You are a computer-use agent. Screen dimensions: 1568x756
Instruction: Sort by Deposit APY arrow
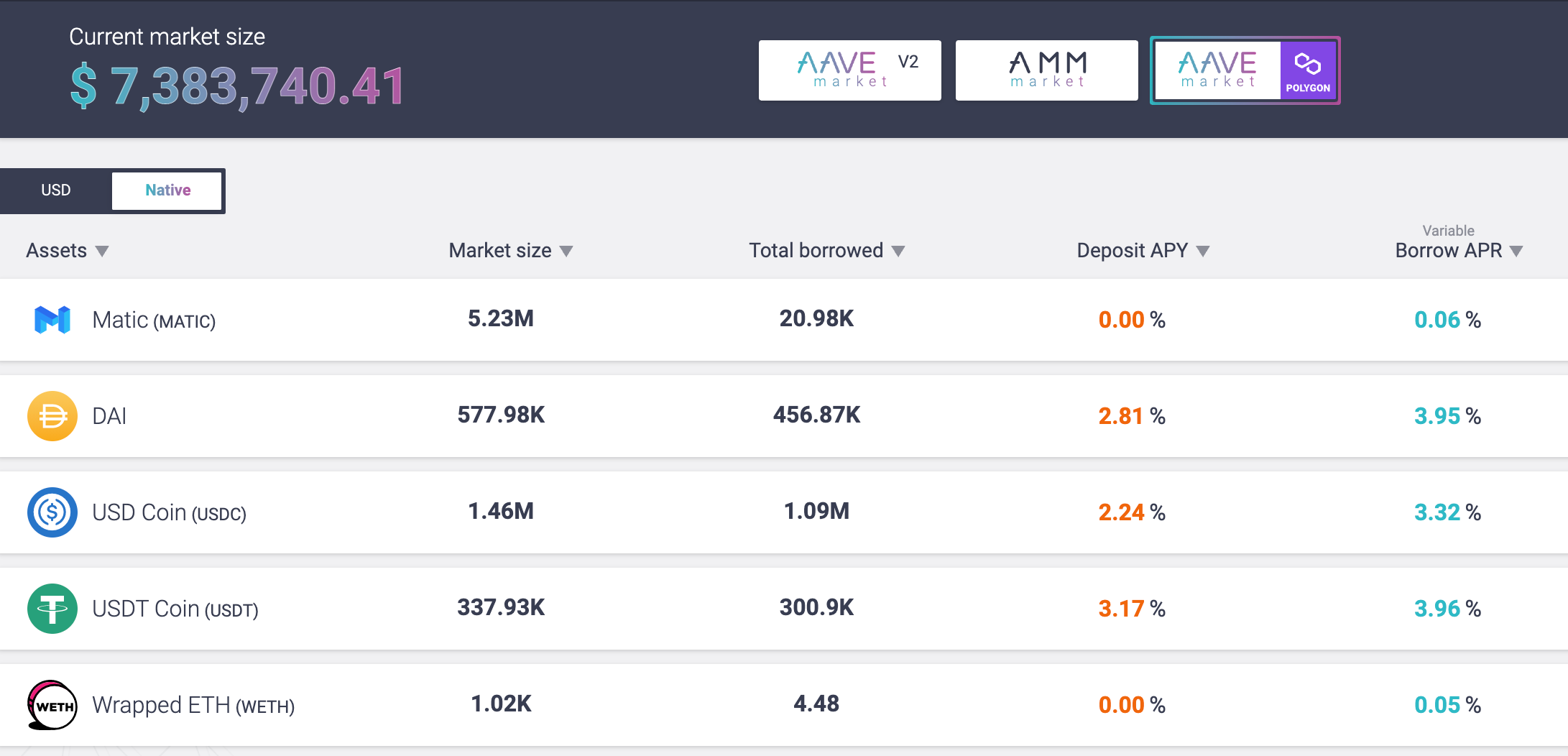(1203, 251)
